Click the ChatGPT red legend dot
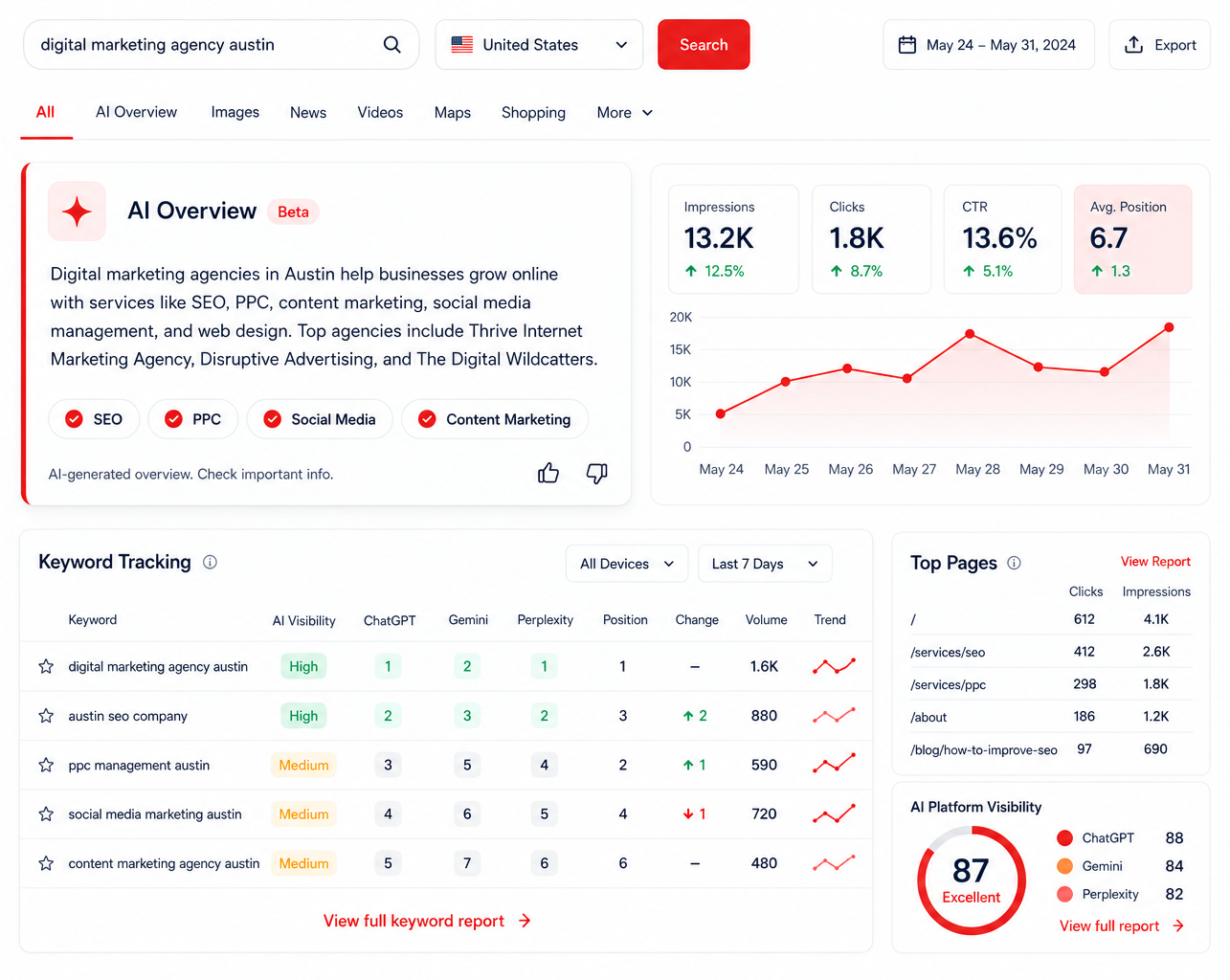The image size is (1230, 980). tap(1064, 837)
